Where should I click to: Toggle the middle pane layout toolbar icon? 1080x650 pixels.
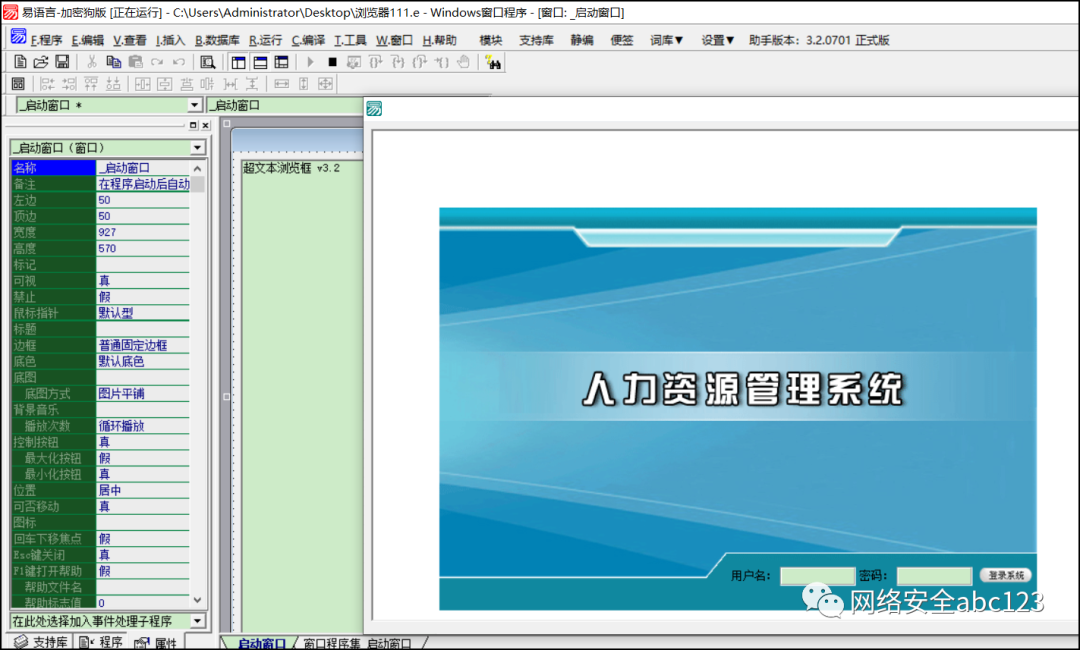[x=260, y=63]
